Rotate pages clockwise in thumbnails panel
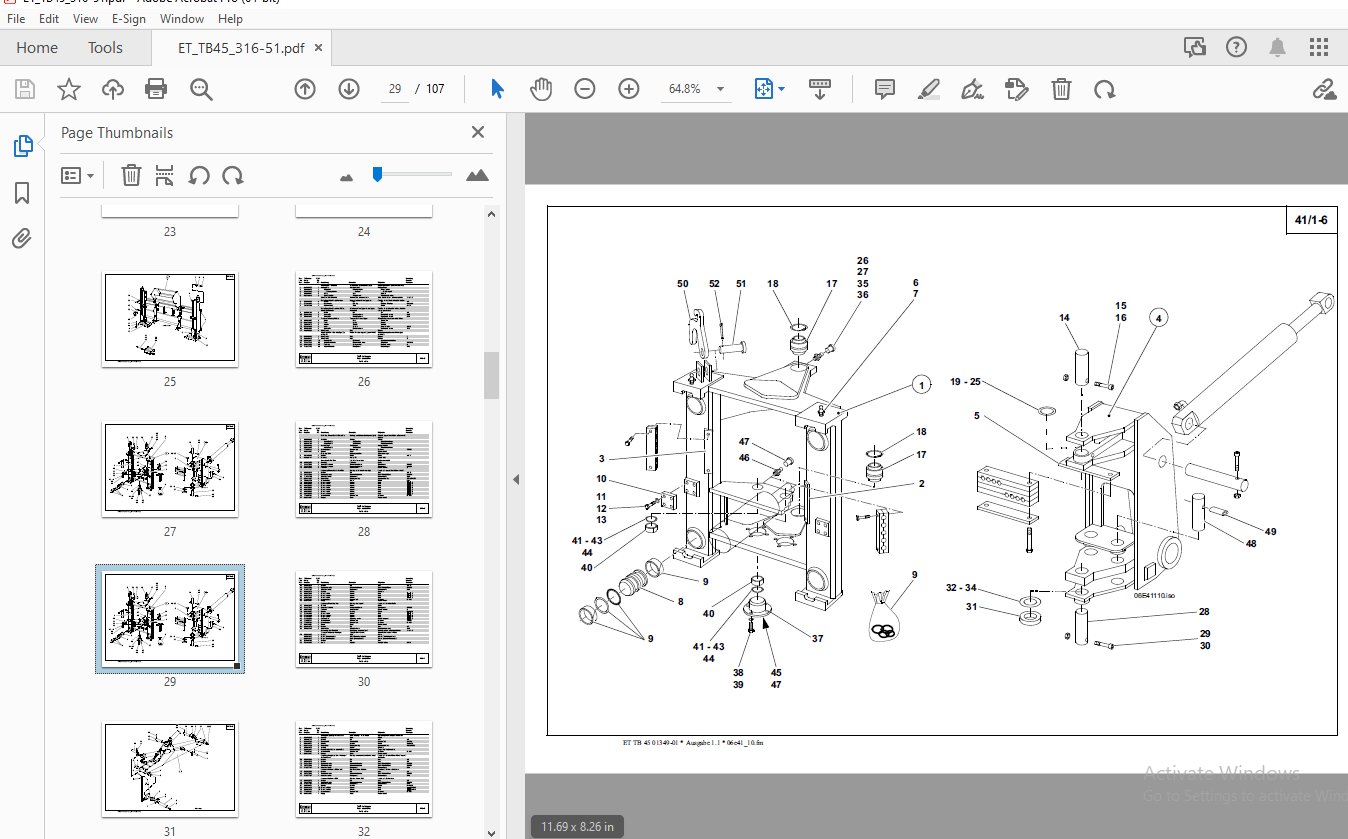 pos(233,175)
